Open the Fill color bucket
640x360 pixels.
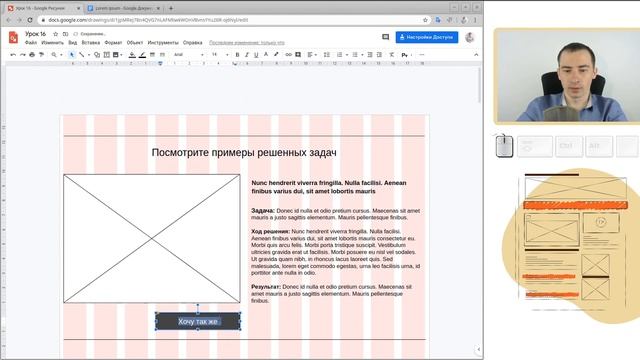132,55
